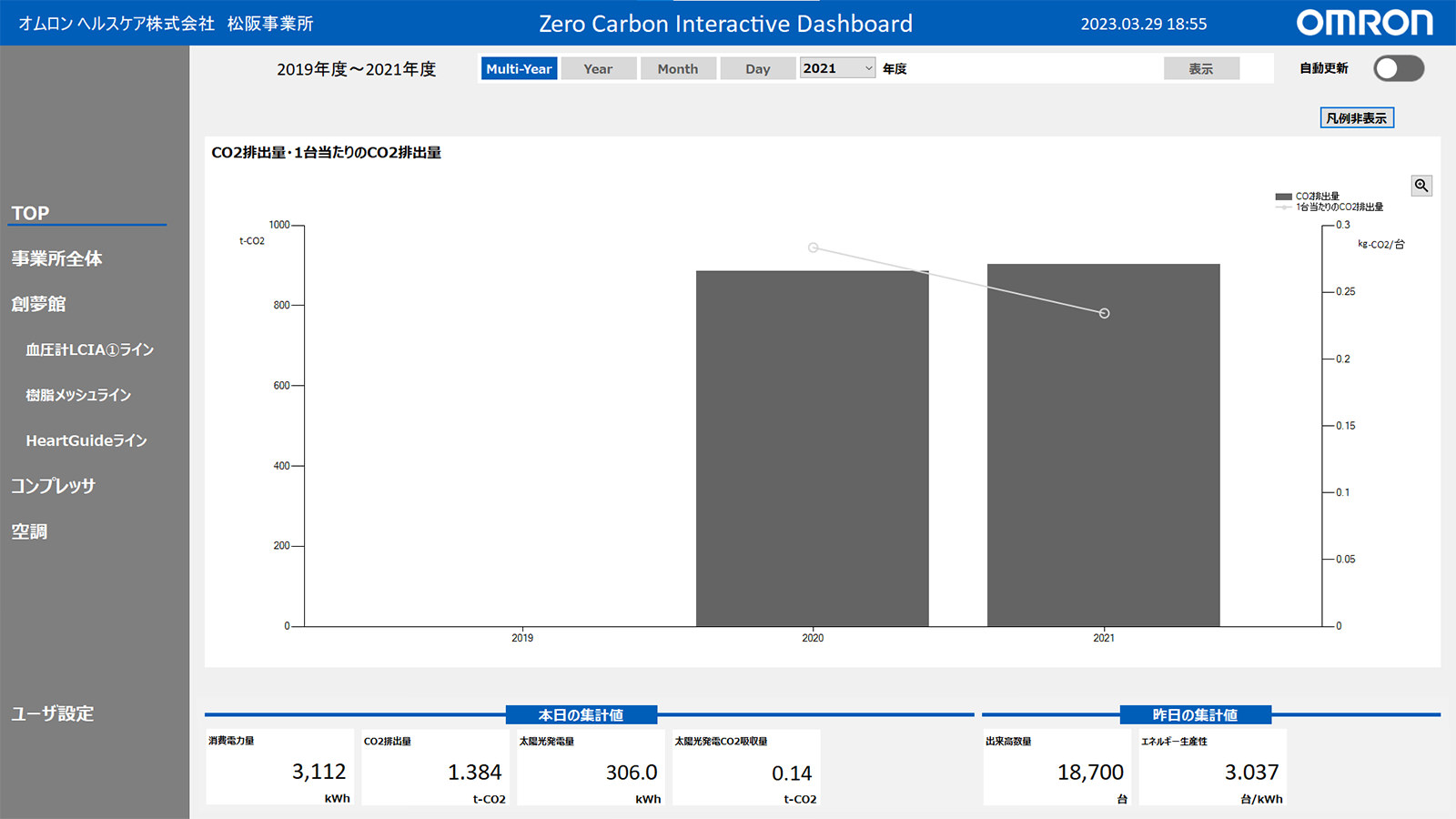1456x819 pixels.
Task: Open the 2021 year dropdown
Action: (x=837, y=68)
